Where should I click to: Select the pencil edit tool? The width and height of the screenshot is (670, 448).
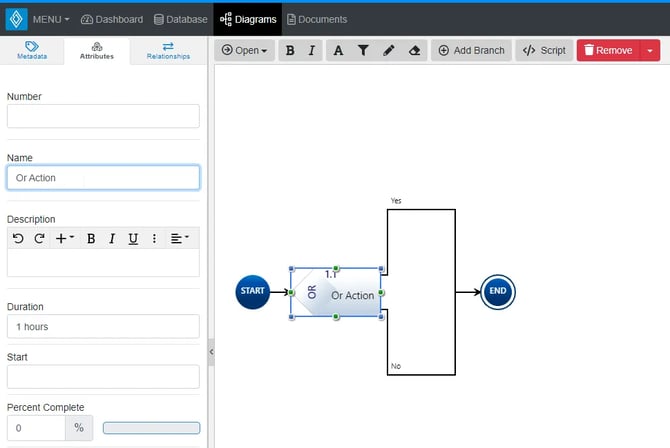389,50
